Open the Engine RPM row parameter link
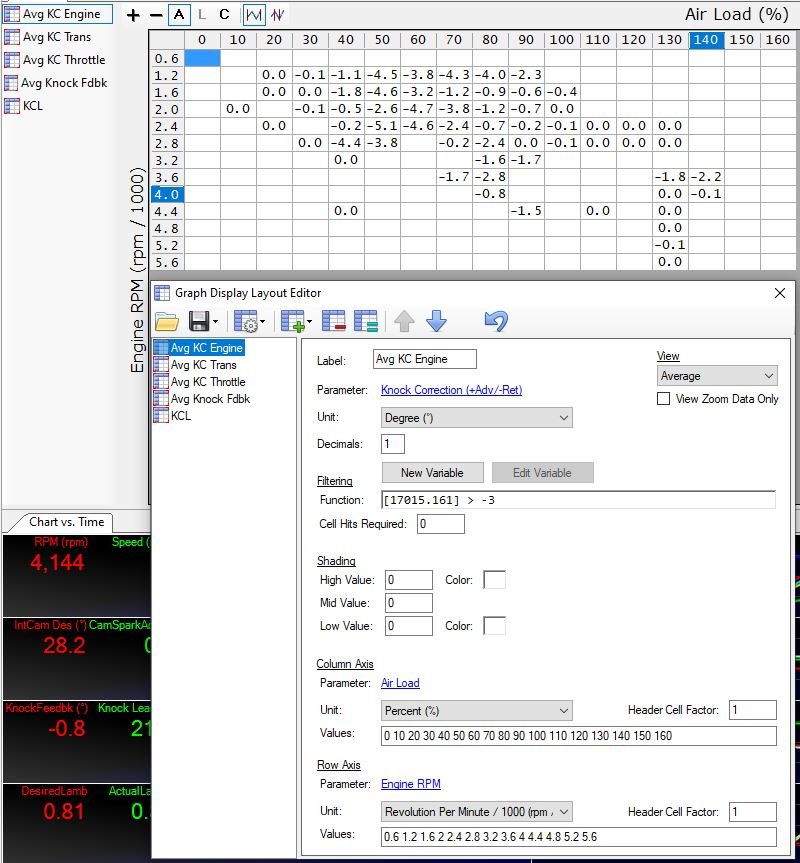800x863 pixels. coord(411,784)
